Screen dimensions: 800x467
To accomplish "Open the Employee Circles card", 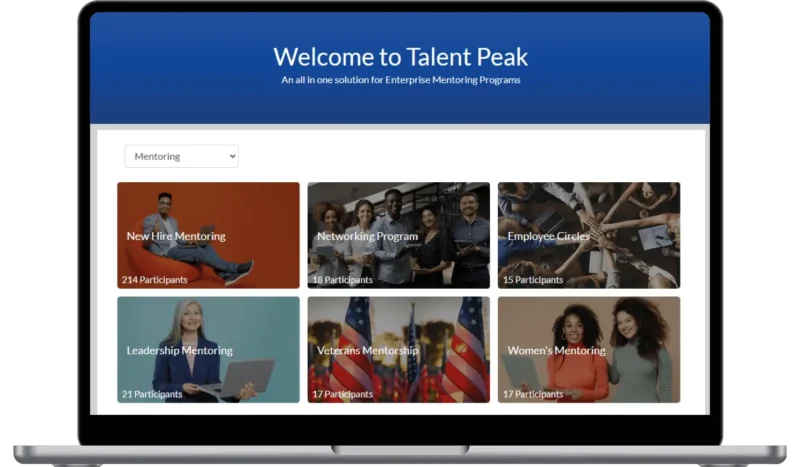I will 589,235.
